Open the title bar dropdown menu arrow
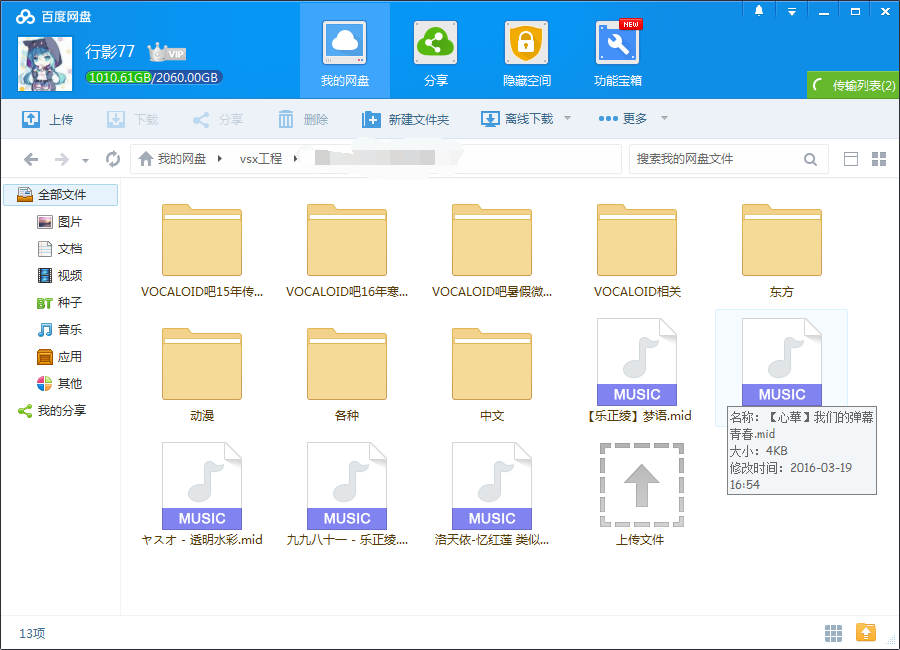900x650 pixels. click(x=792, y=11)
